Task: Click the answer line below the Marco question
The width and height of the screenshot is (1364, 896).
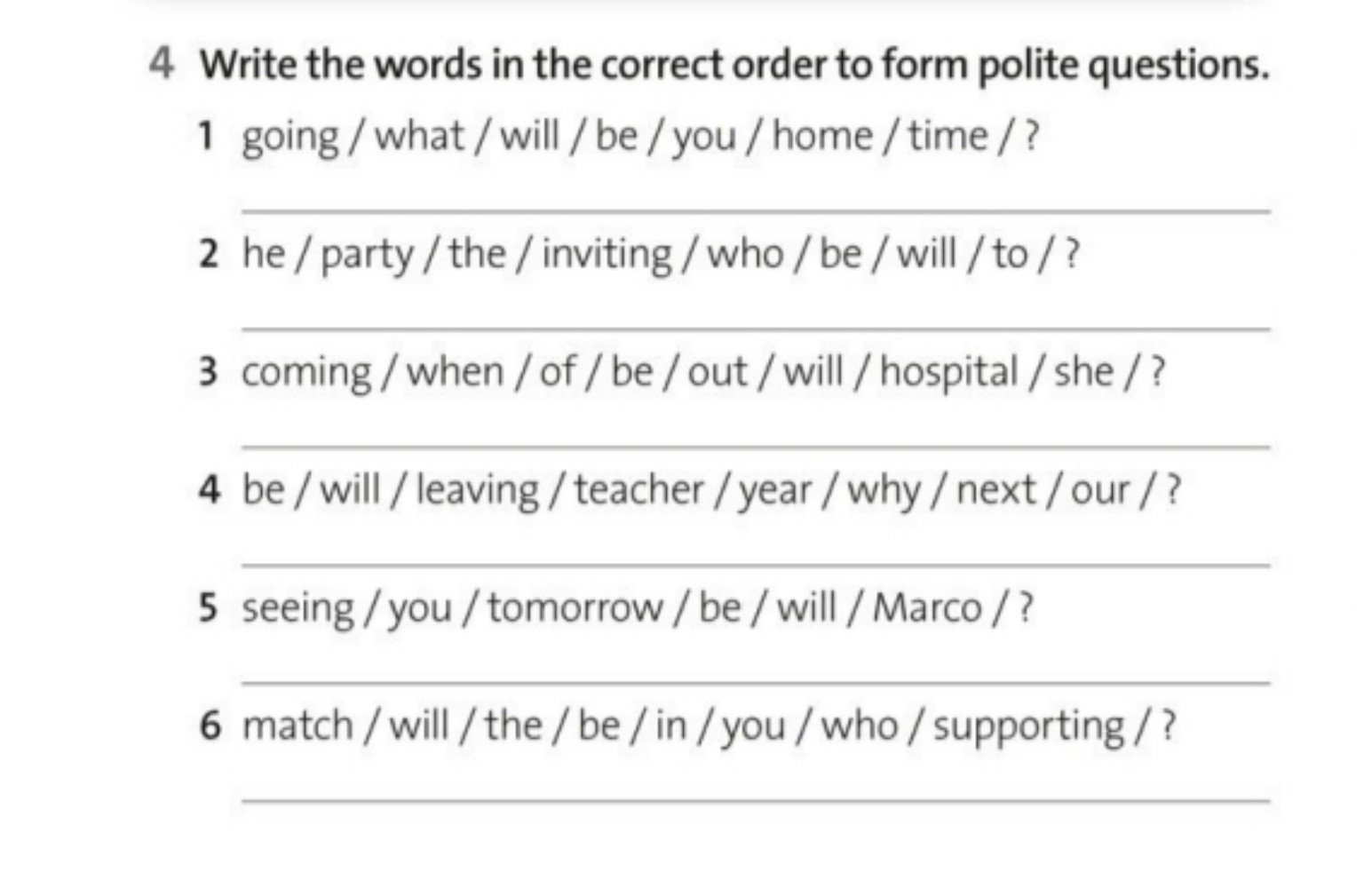Action: click(755, 681)
